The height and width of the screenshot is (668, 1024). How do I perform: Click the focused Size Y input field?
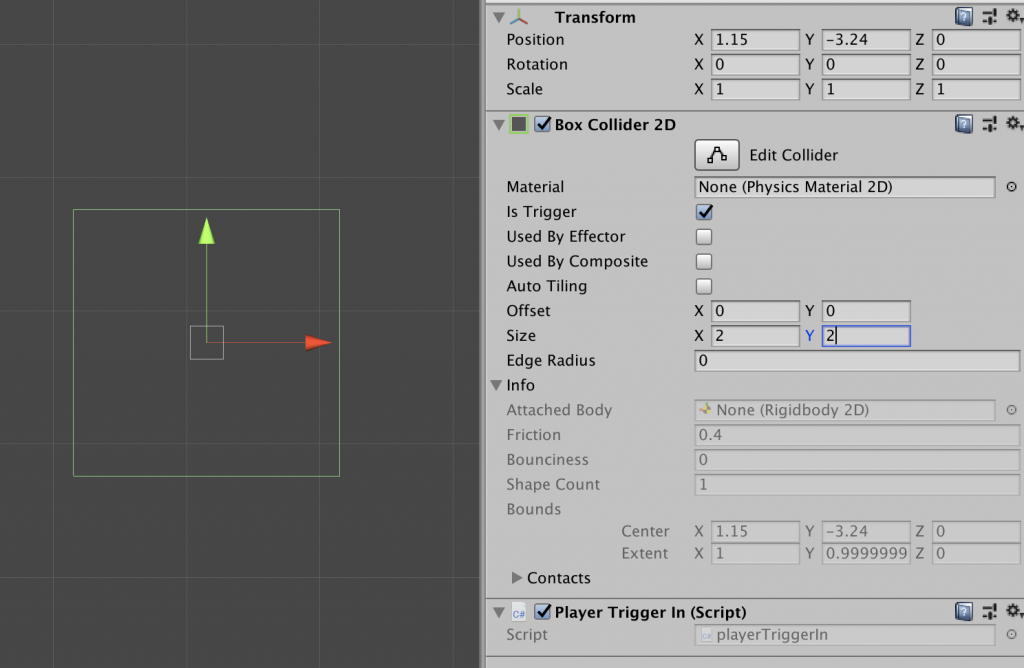865,336
